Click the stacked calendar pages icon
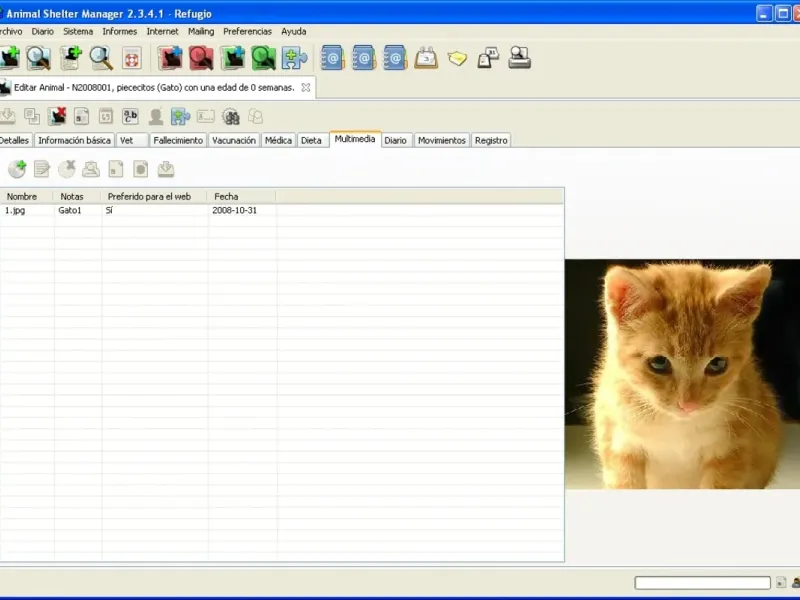The width and height of the screenshot is (800, 600). pyautogui.click(x=488, y=58)
